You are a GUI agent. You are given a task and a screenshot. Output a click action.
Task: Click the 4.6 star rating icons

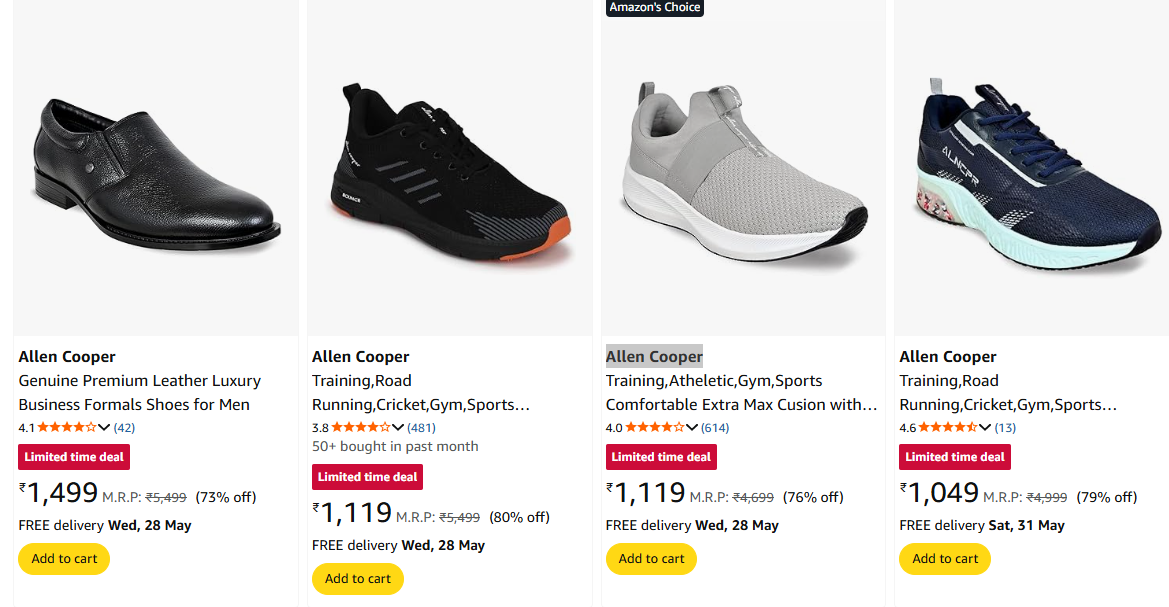(948, 427)
